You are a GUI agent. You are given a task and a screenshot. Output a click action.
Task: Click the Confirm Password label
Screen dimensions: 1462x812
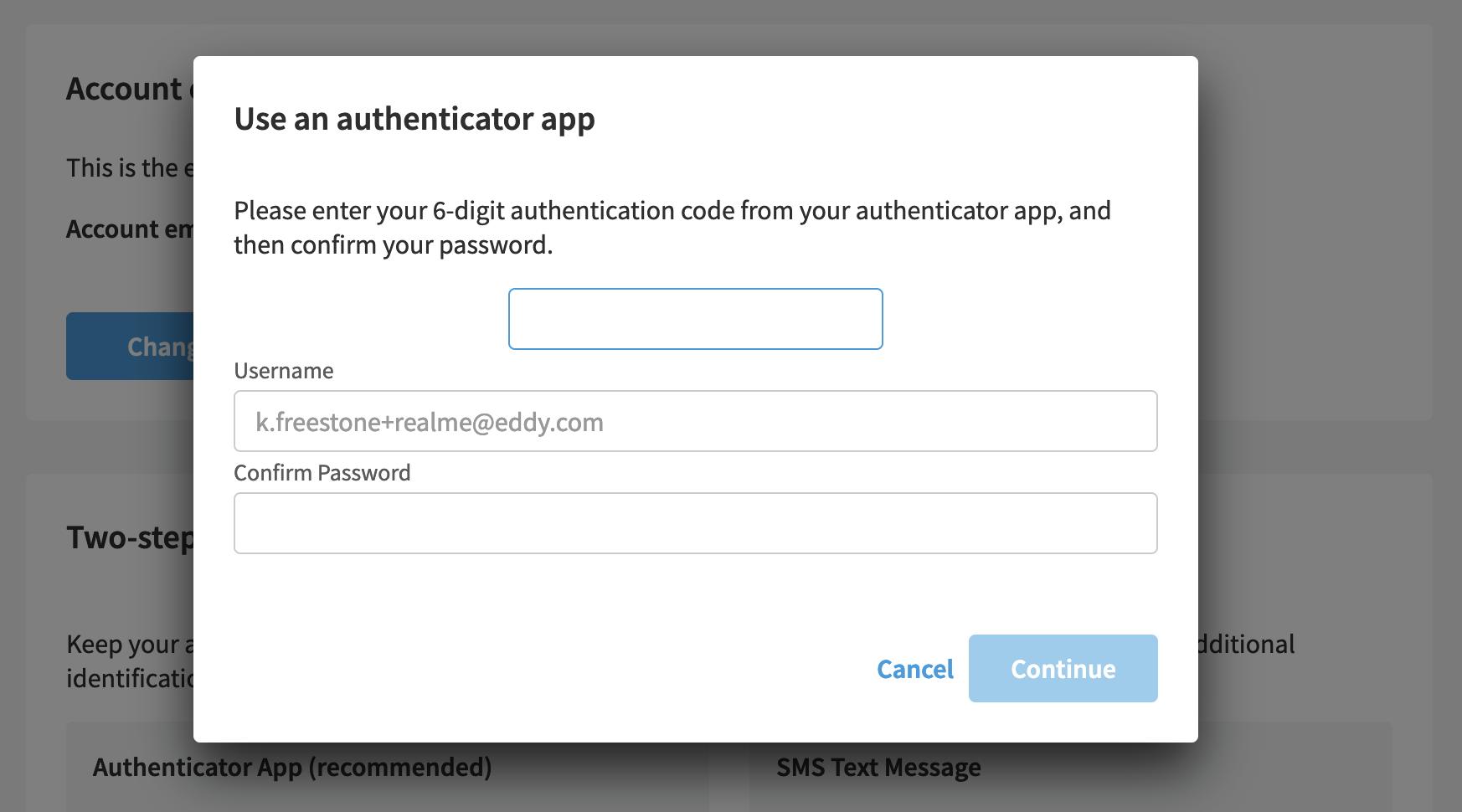322,473
